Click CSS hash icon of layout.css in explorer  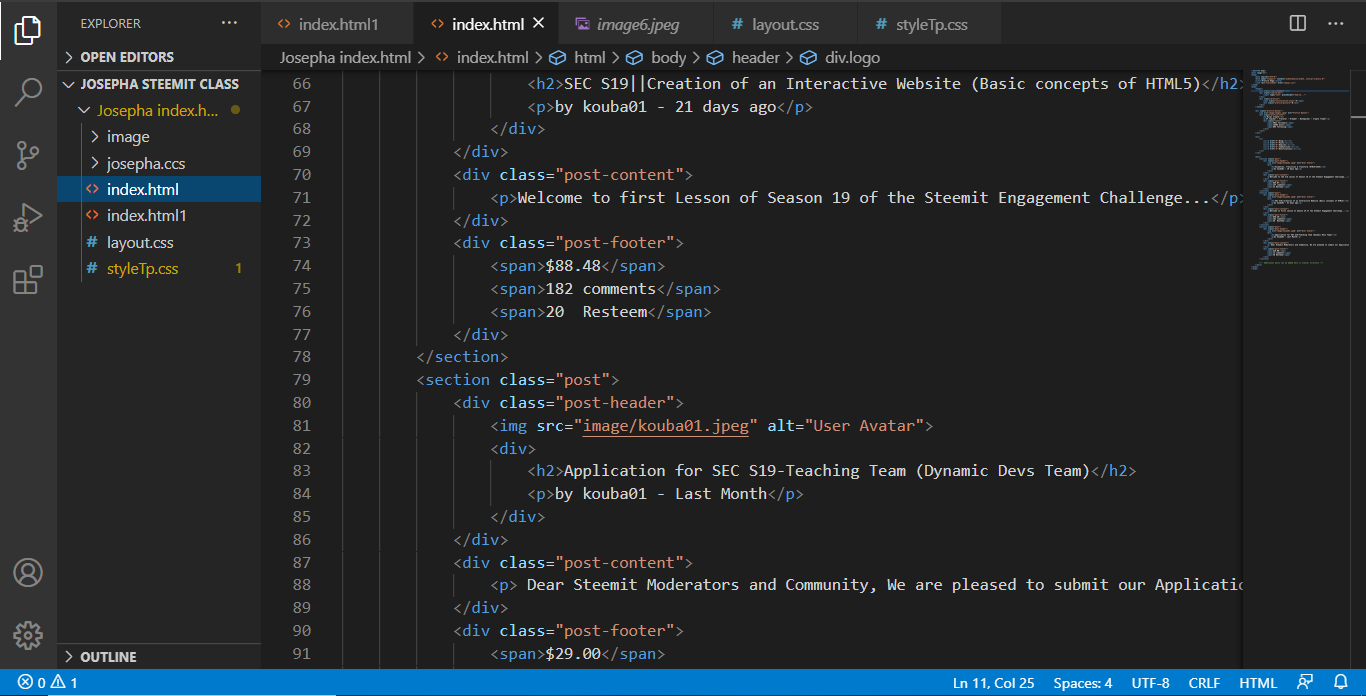[93, 242]
